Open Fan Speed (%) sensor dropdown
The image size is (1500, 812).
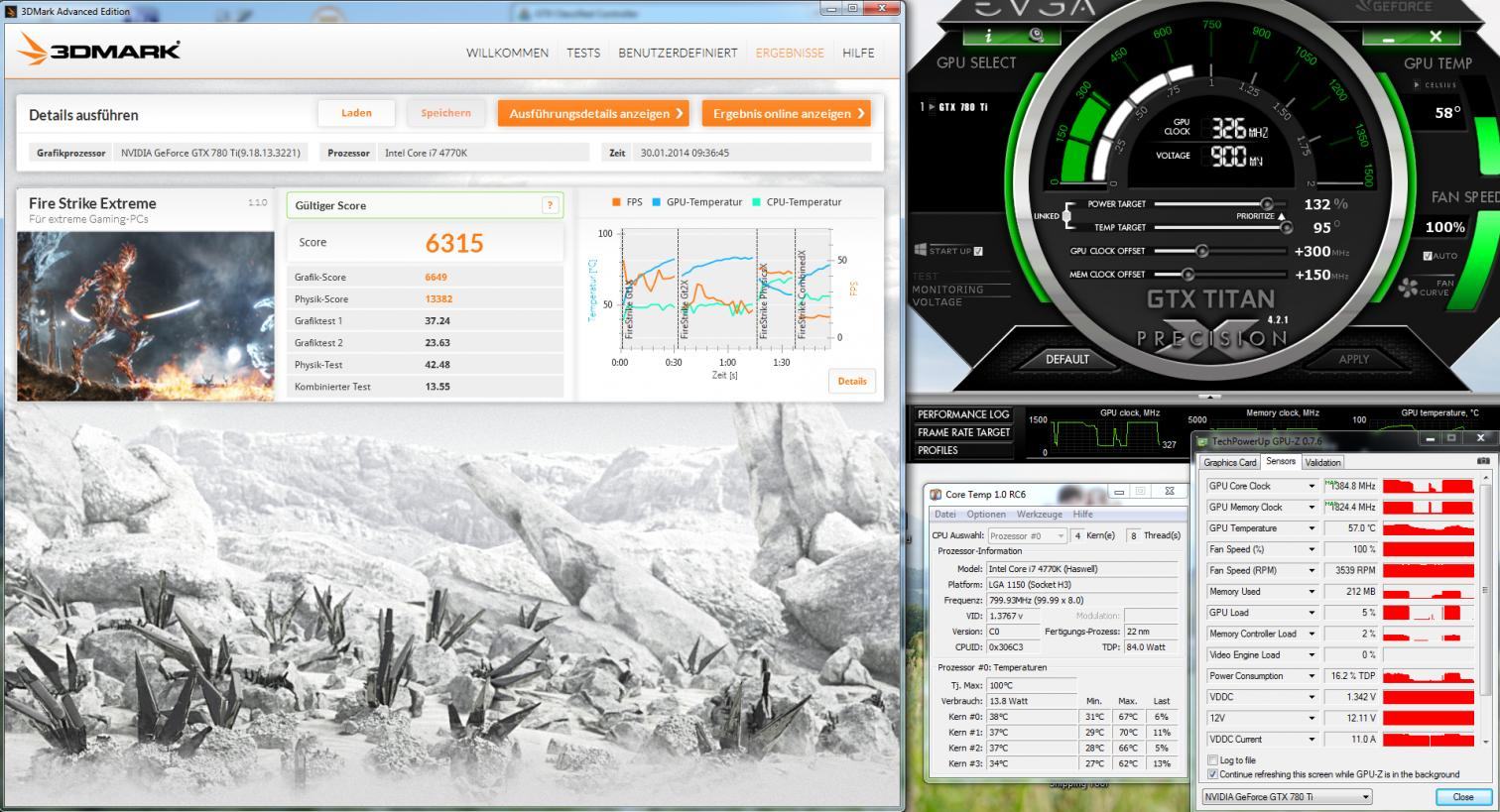(1312, 549)
